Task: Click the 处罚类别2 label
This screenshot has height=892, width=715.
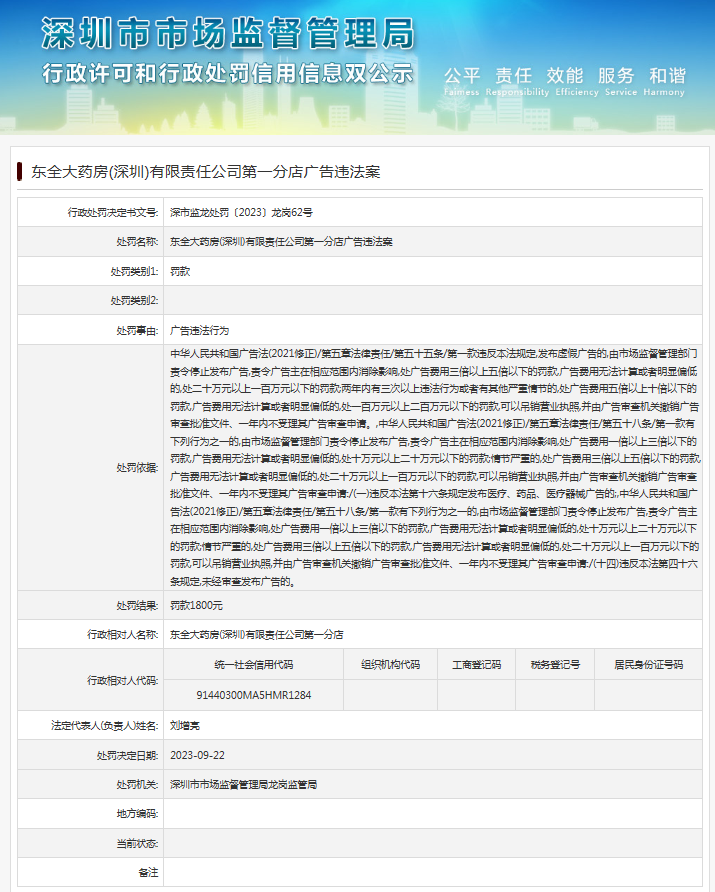Action: pyautogui.click(x=134, y=300)
